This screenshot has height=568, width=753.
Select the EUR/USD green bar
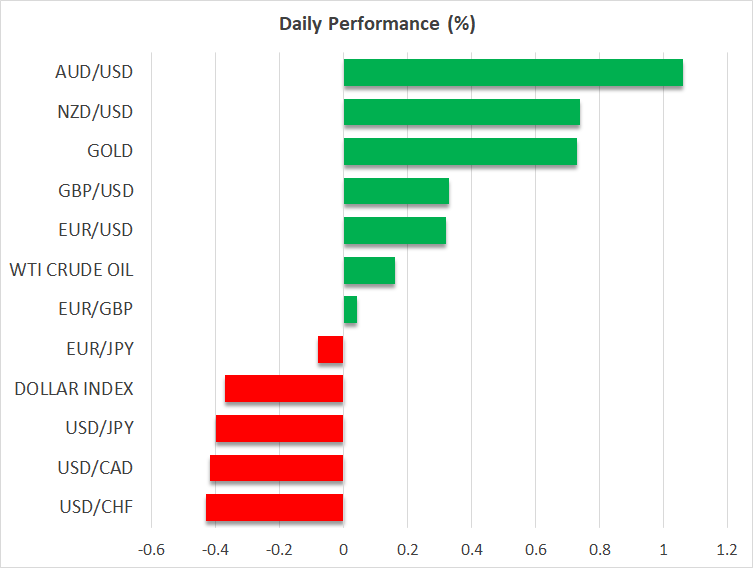click(394, 231)
